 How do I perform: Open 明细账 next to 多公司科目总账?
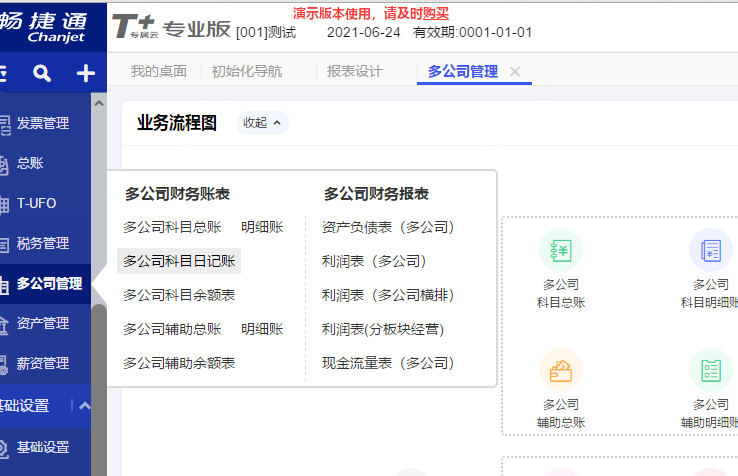click(x=262, y=227)
